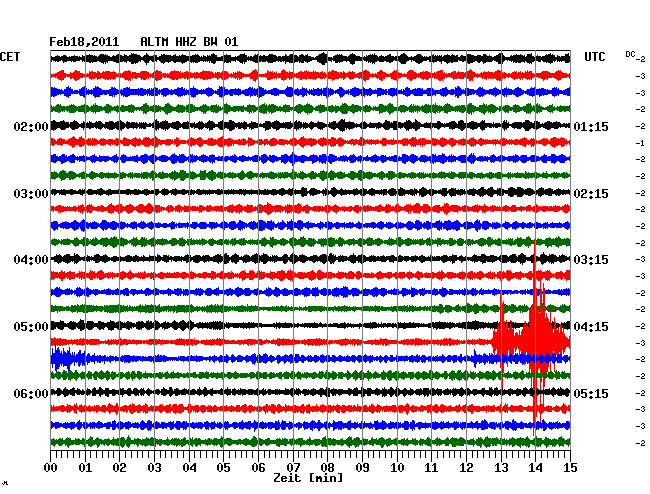This screenshot has width=650, height=494.
Task: Click the 01:15 UTC time label
Action: [591, 126]
